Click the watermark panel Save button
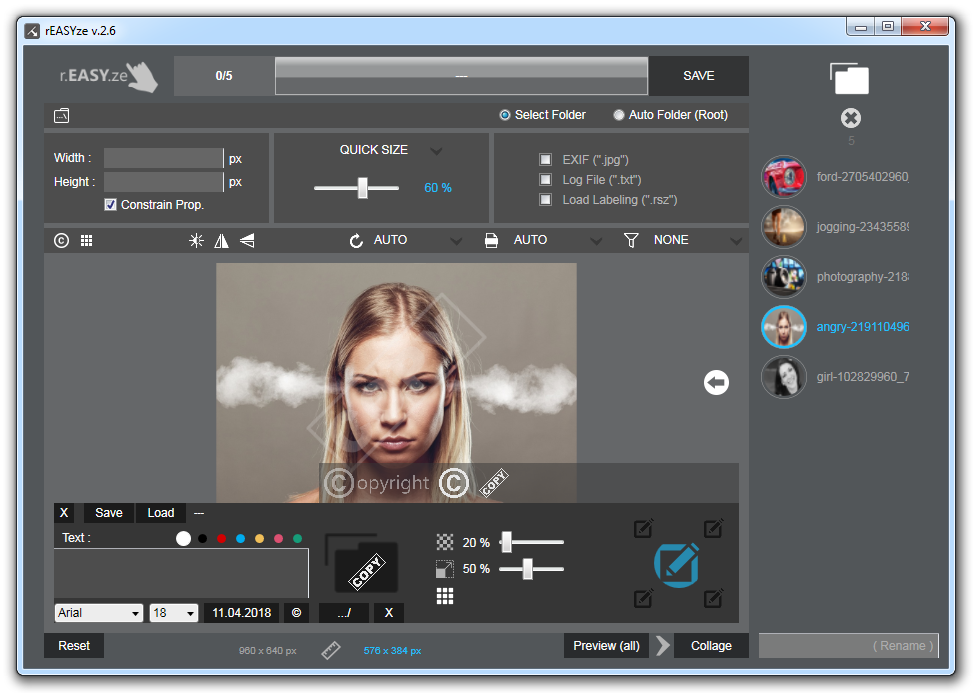This screenshot has width=974, height=695. [x=109, y=513]
